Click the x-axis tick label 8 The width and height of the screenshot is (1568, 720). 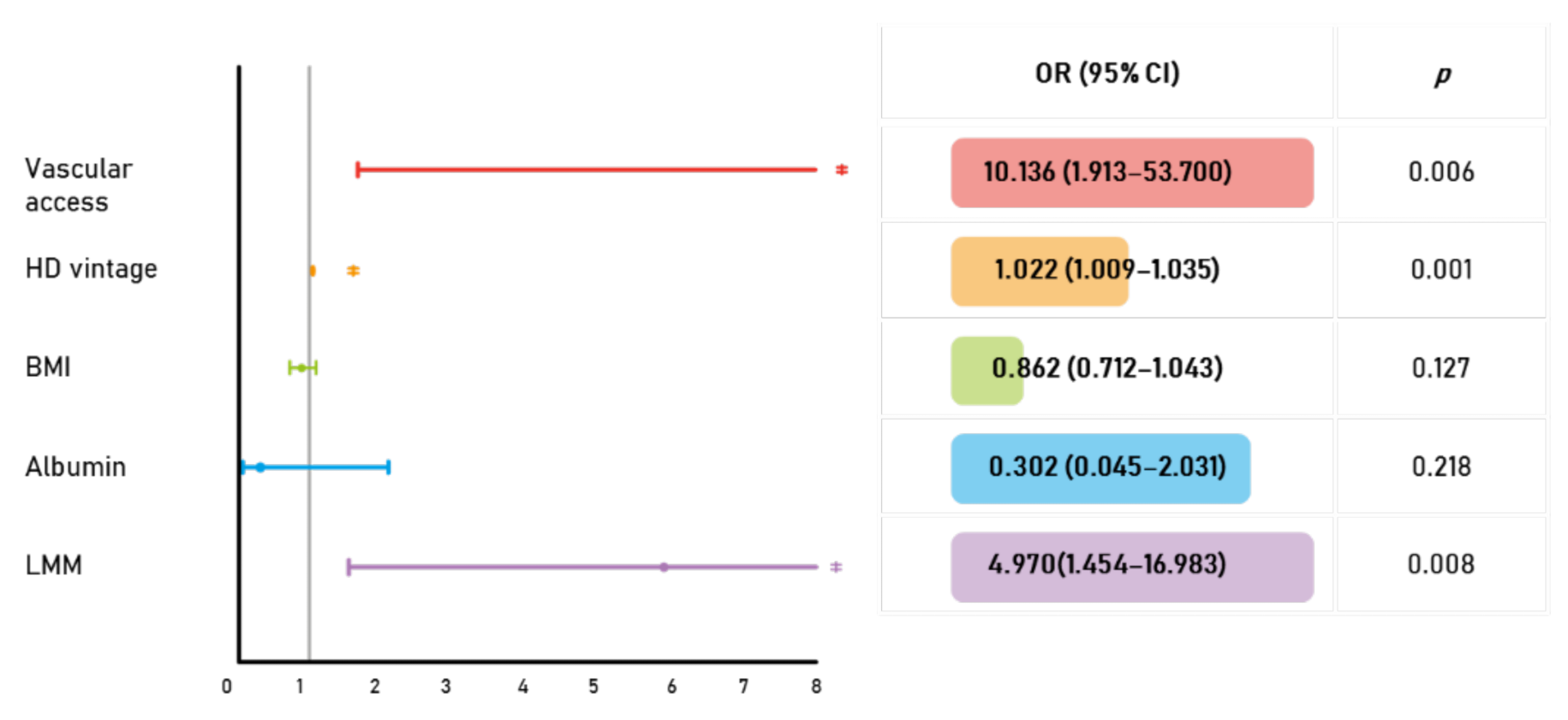(816, 686)
